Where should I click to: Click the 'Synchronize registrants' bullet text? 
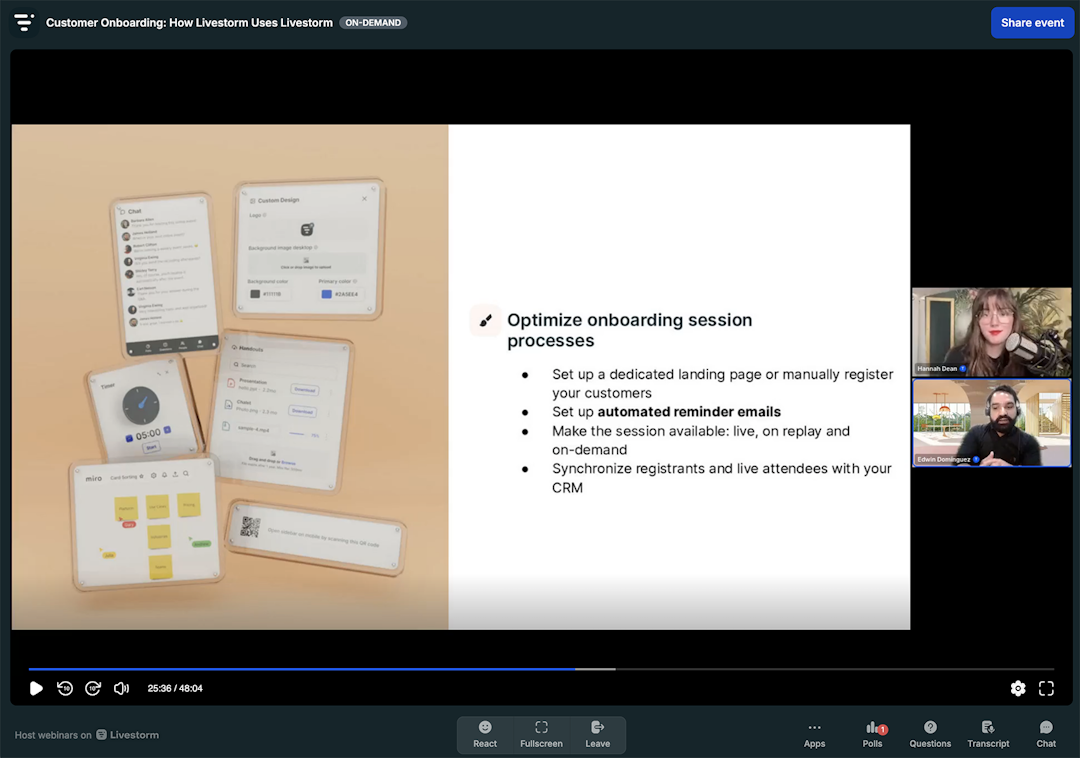click(722, 478)
